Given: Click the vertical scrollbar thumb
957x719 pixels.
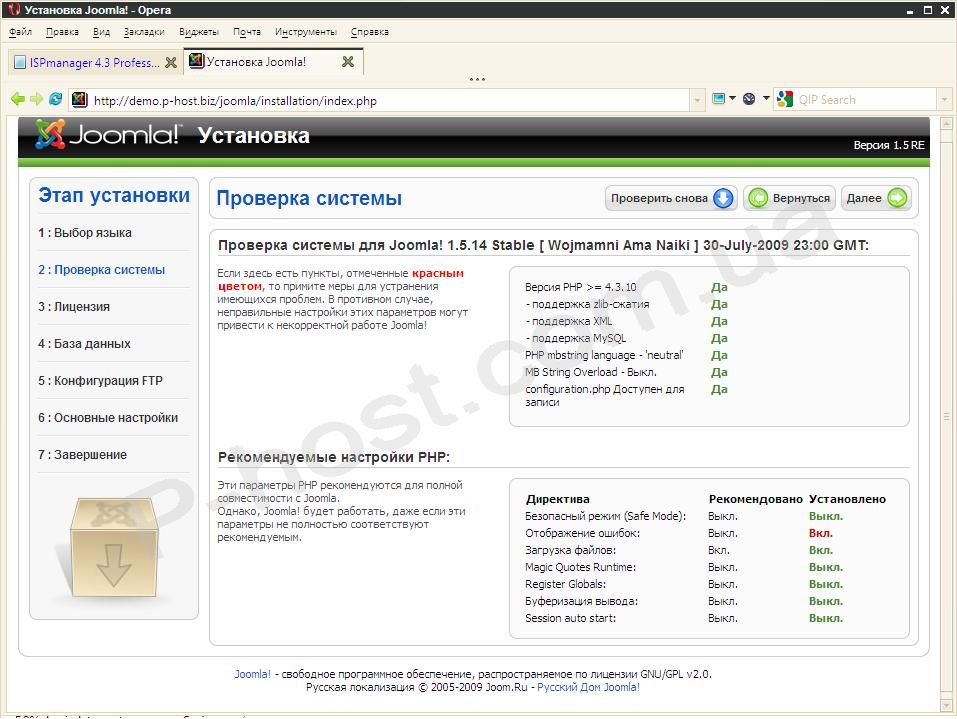Looking at the screenshot, I should (x=946, y=416).
